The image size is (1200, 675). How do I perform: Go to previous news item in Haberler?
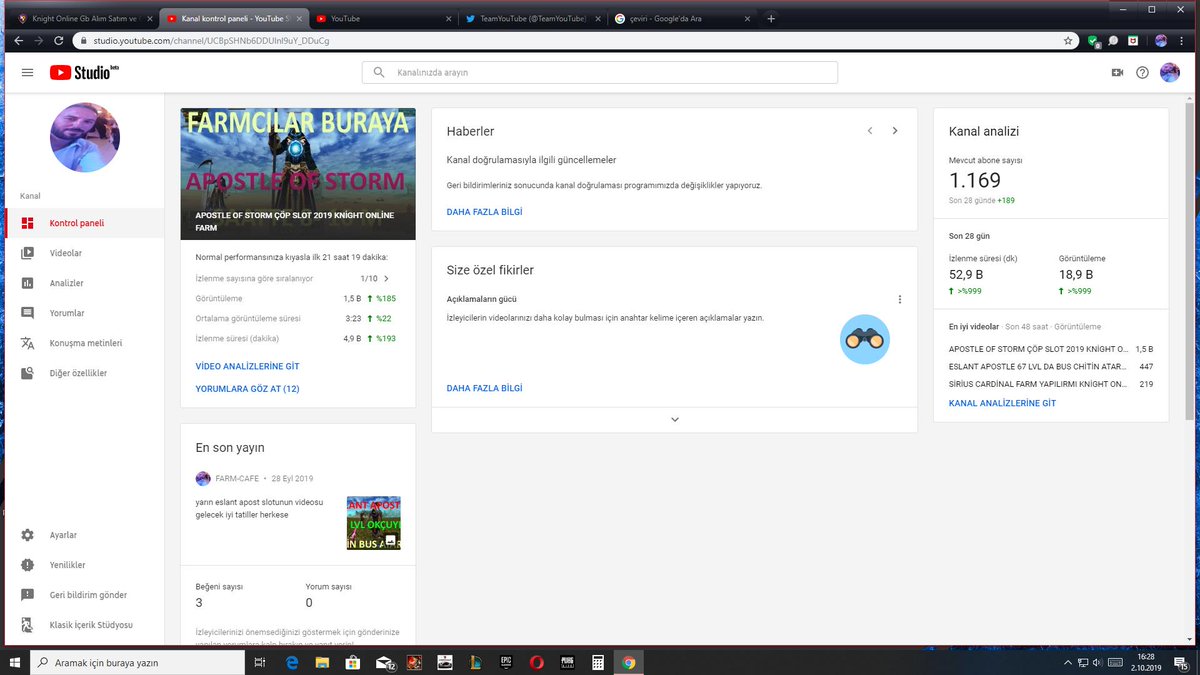(x=870, y=131)
